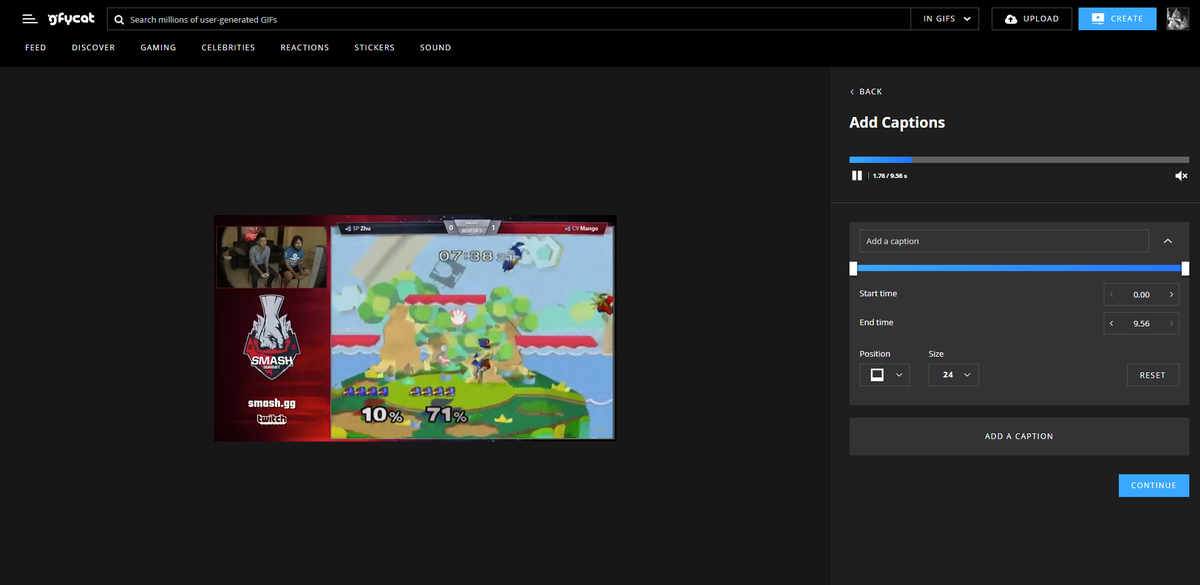Click the Add a caption text field
The width and height of the screenshot is (1200, 585).
pos(1004,241)
